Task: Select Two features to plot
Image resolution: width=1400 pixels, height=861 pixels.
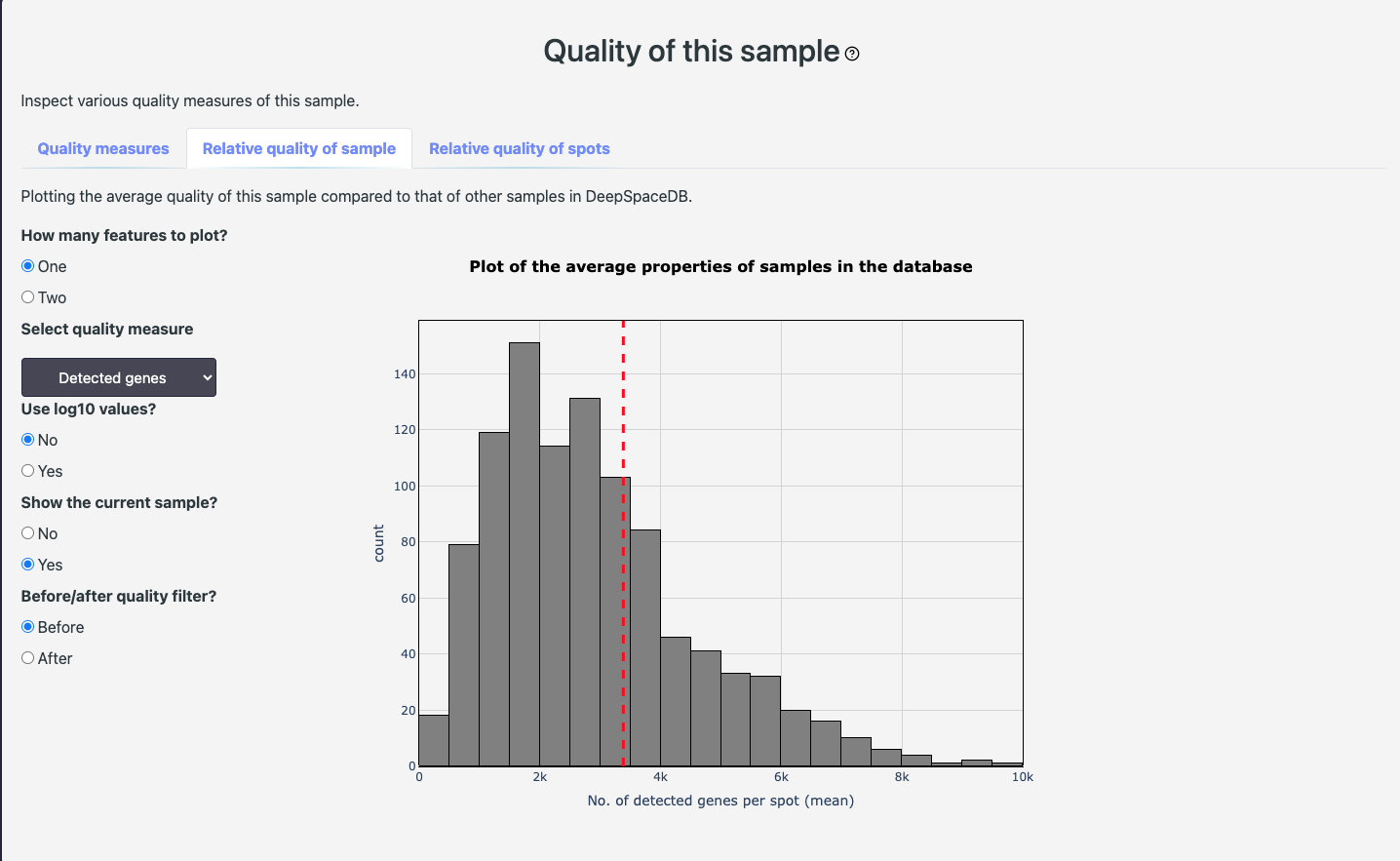Action: (x=28, y=297)
